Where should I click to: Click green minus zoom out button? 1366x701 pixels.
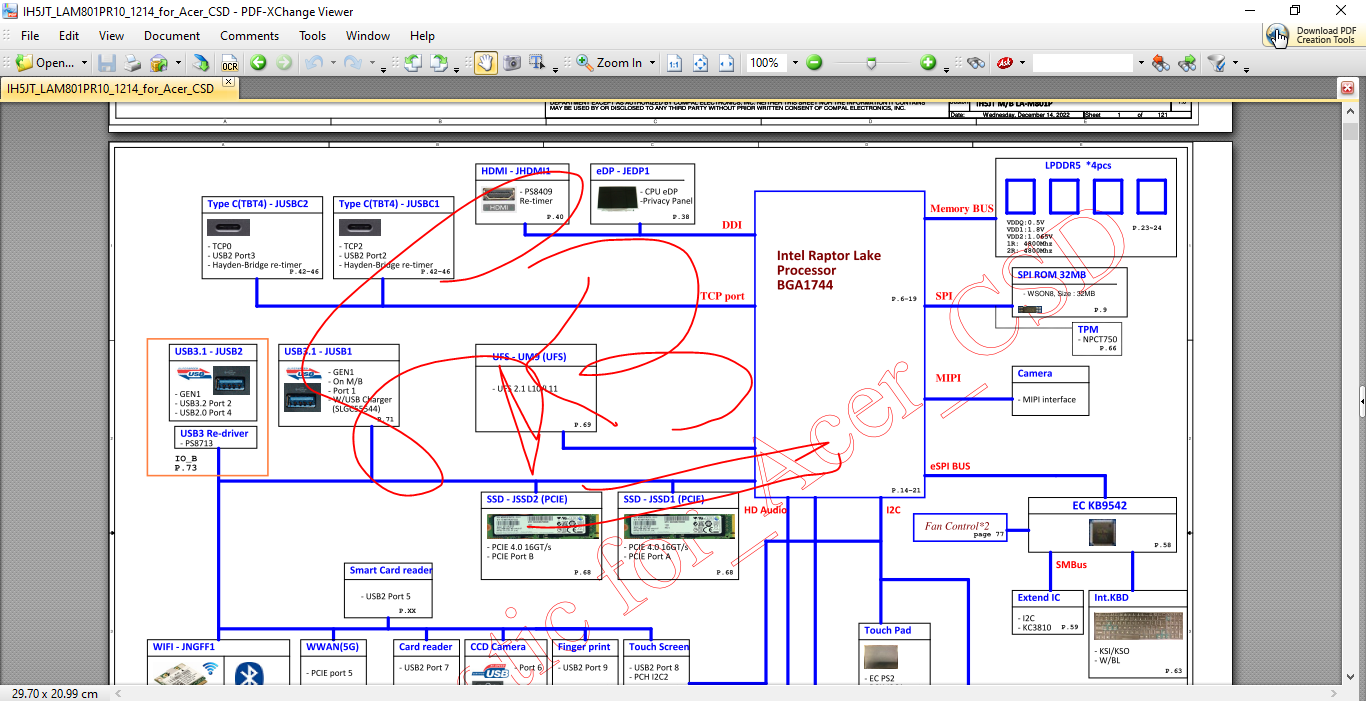point(814,62)
